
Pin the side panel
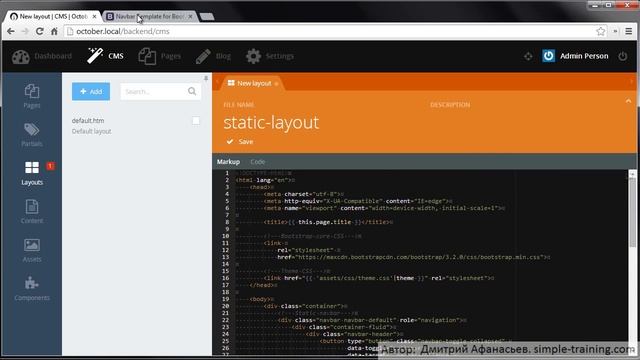[206, 78]
